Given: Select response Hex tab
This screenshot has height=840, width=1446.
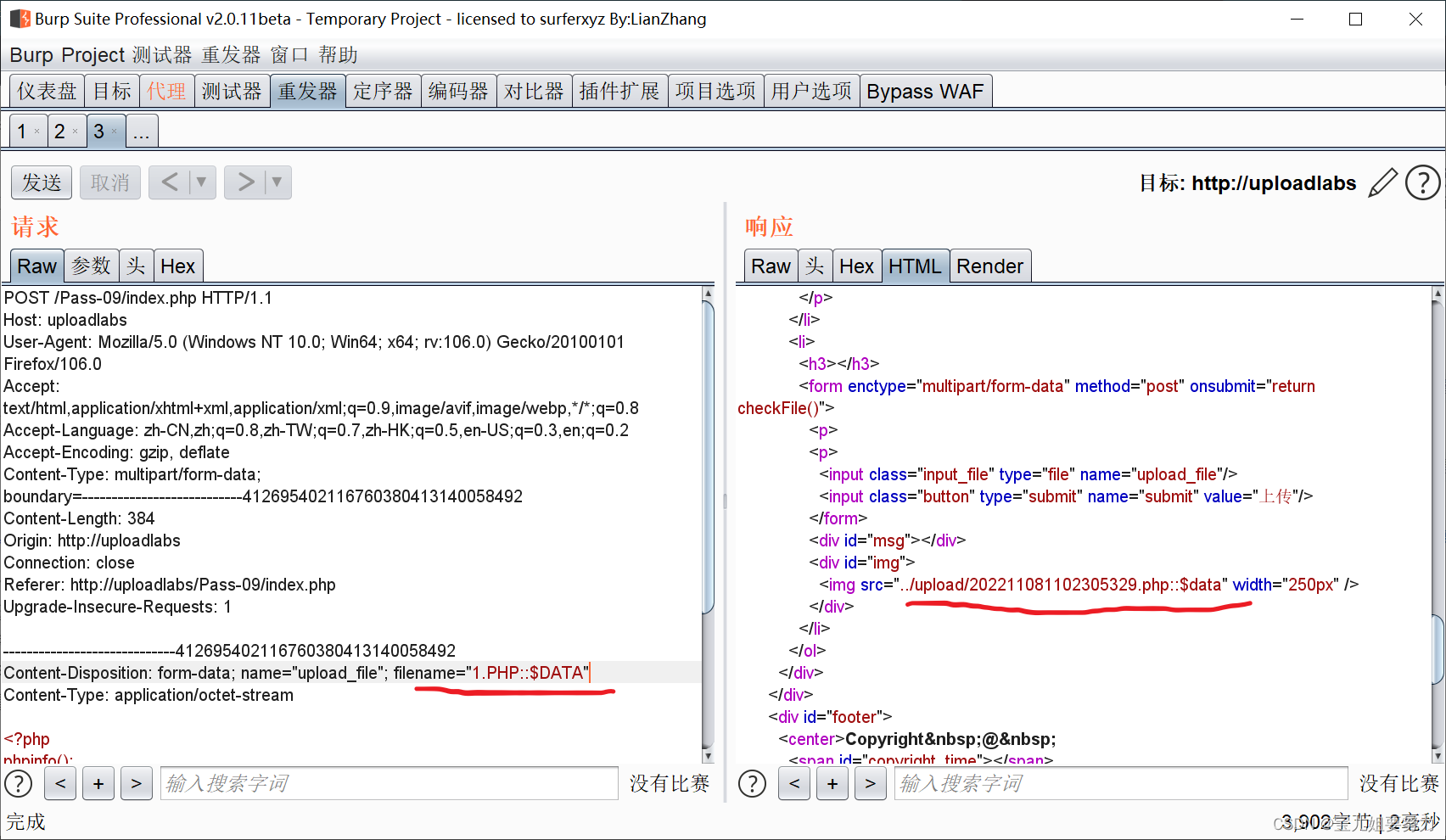Looking at the screenshot, I should (857, 266).
